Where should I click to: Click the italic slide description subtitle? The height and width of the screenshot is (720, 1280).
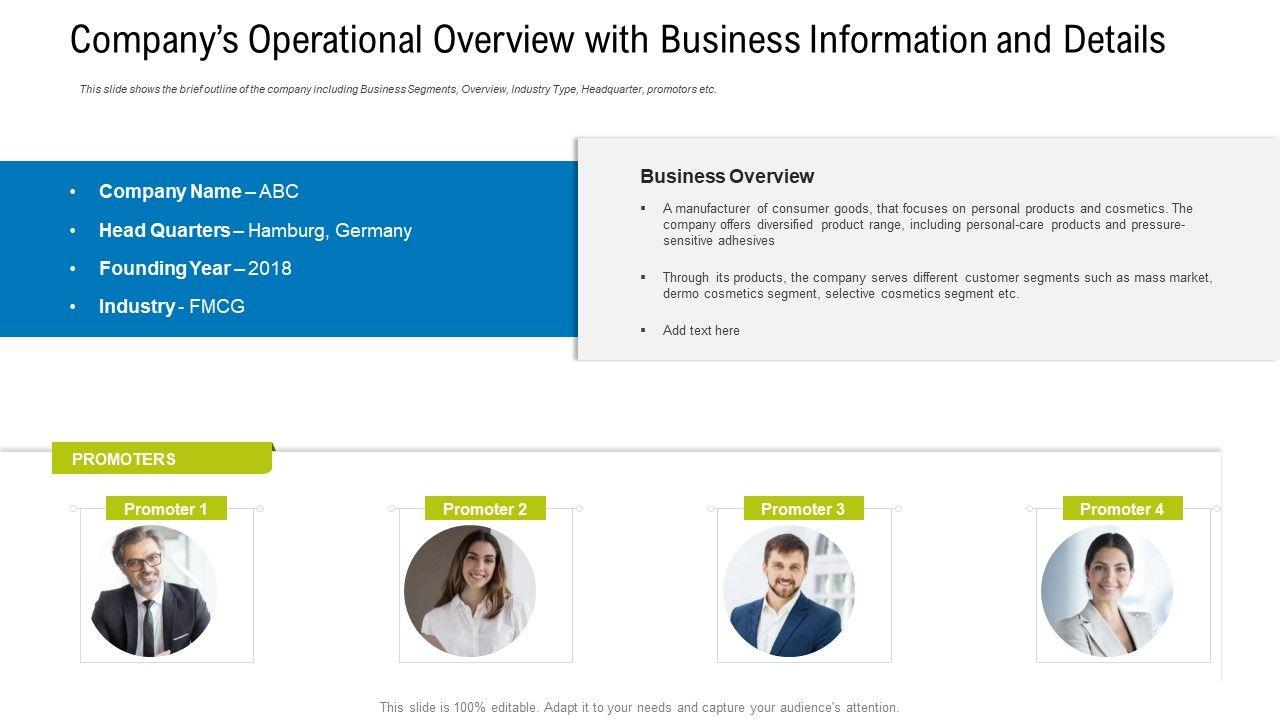tap(398, 89)
